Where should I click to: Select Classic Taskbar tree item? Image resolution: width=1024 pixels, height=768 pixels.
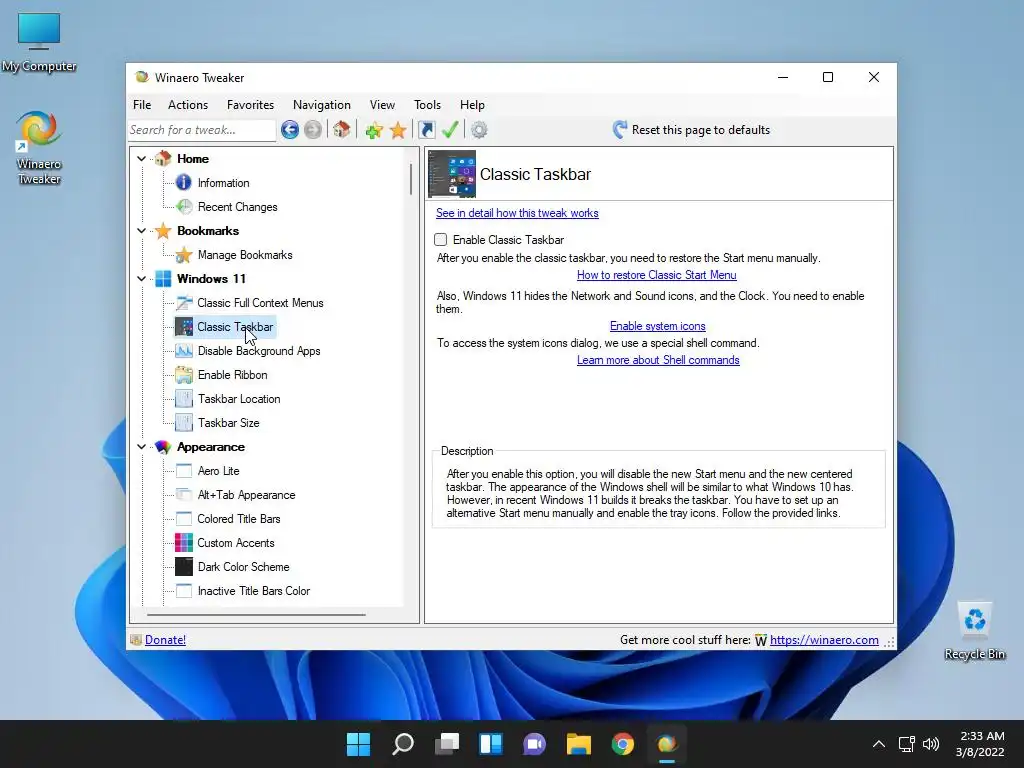[x=235, y=327]
